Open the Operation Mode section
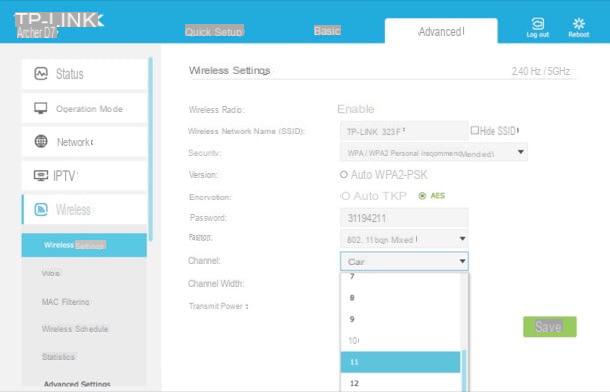 pyautogui.click(x=84, y=108)
